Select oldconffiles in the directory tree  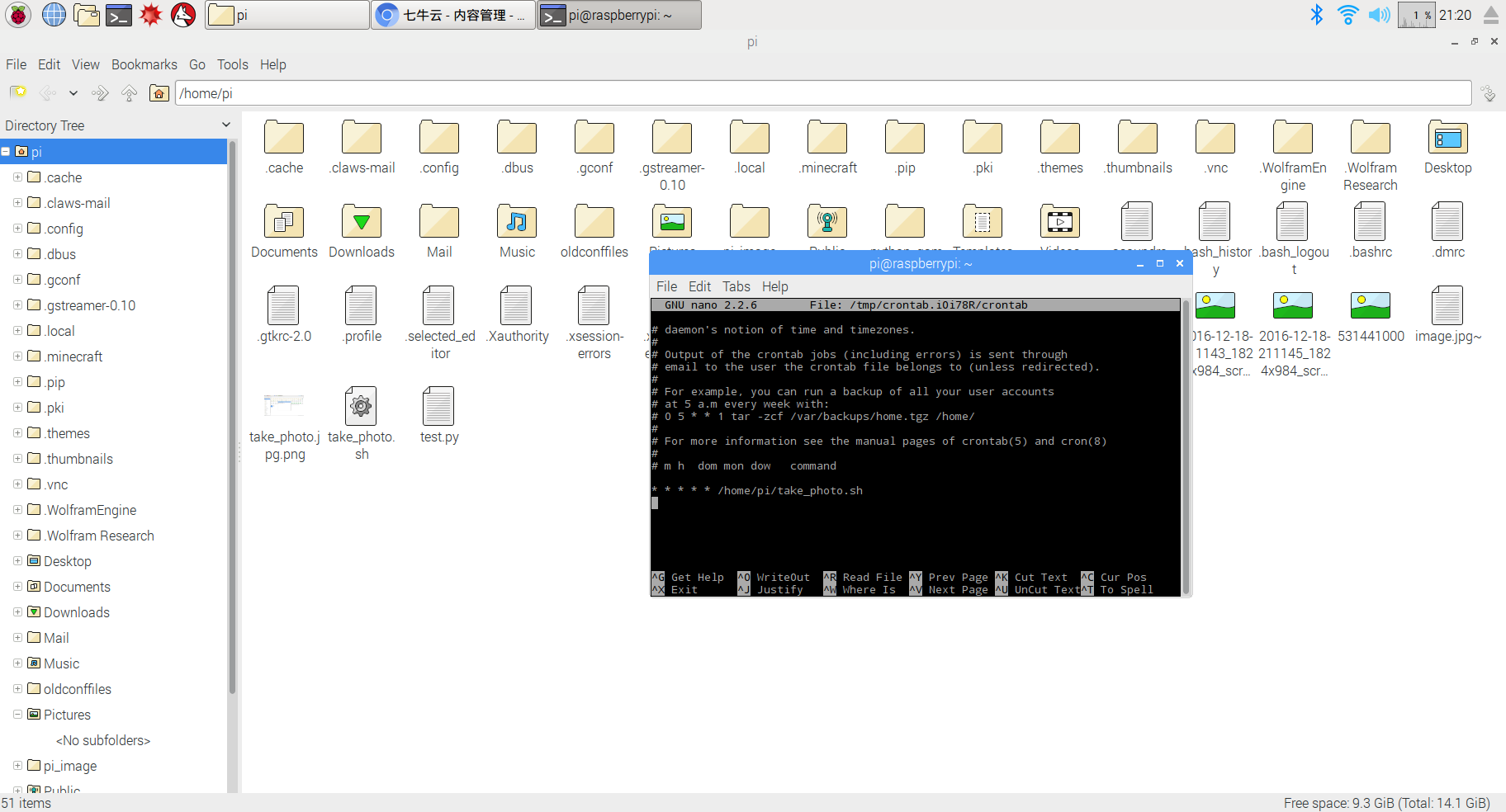coord(77,689)
